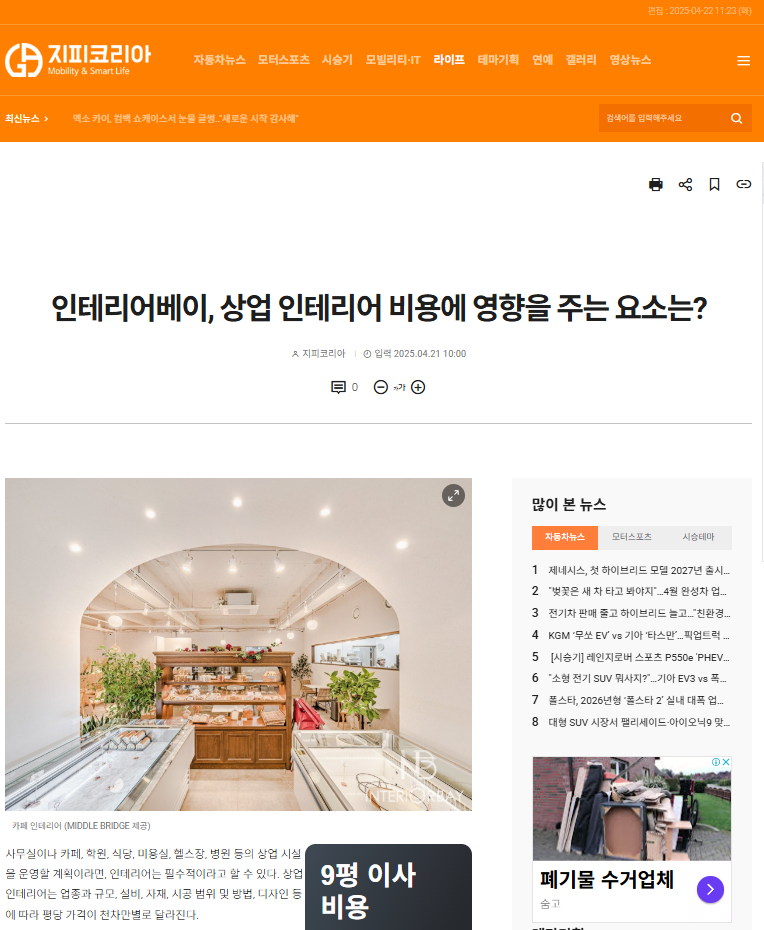Switch to 모터스포츠 tab in popular news
This screenshot has width=764, height=930.
click(631, 537)
